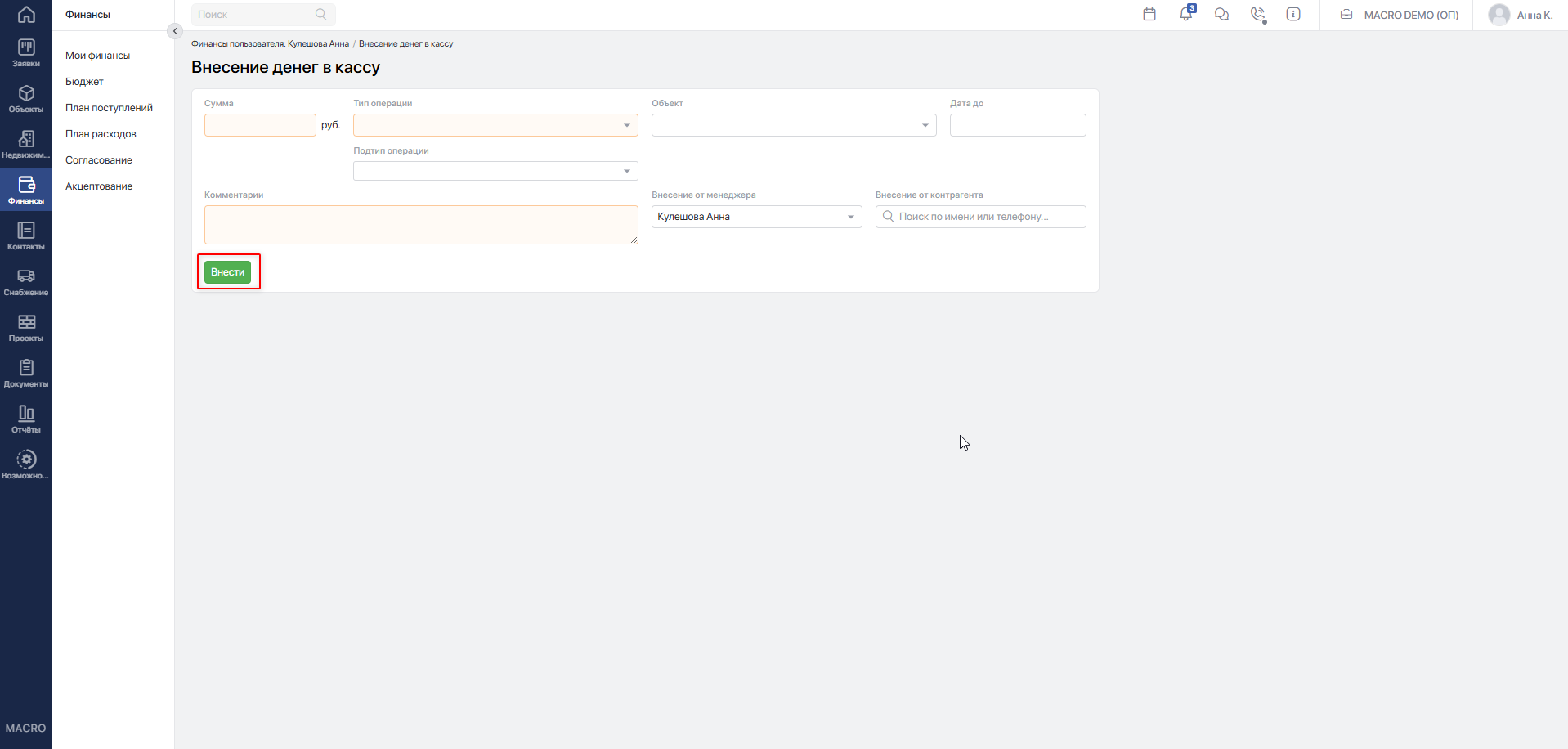Open План расходов menu item
Screen dimensions: 1568x749
(x=101, y=134)
